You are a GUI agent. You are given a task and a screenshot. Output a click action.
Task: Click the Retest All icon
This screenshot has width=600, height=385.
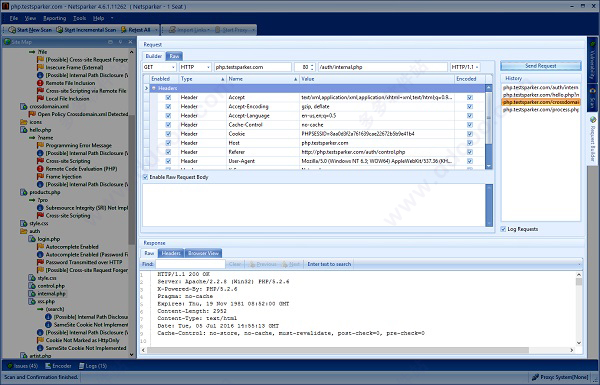click(x=124, y=29)
